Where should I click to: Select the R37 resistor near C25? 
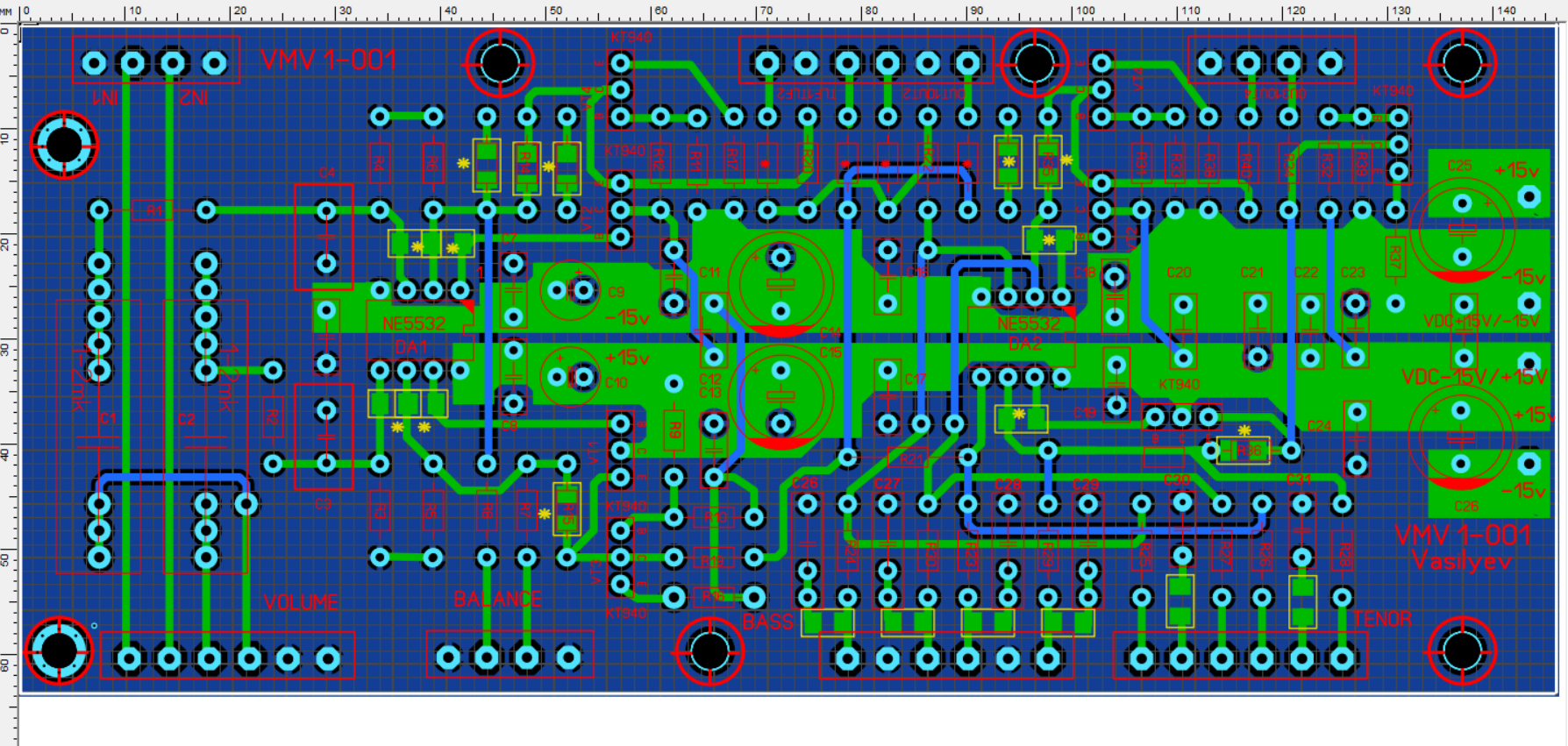click(x=1395, y=259)
